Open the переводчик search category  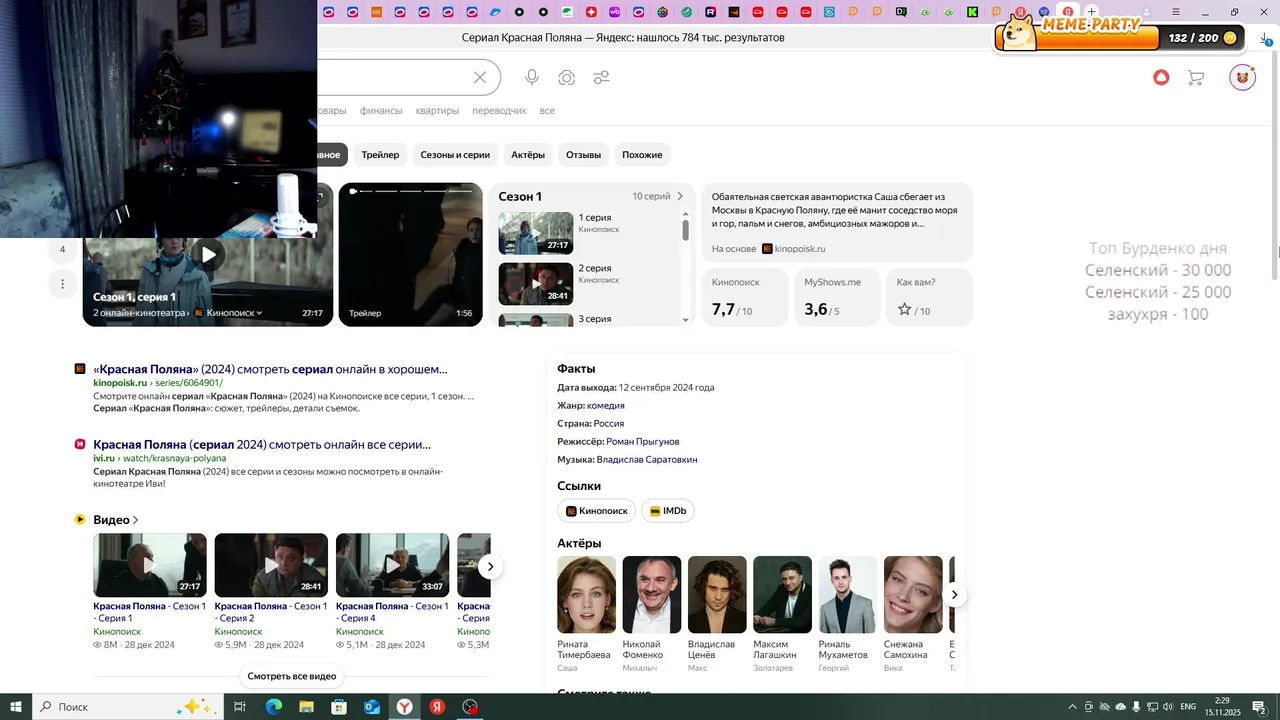tap(499, 111)
